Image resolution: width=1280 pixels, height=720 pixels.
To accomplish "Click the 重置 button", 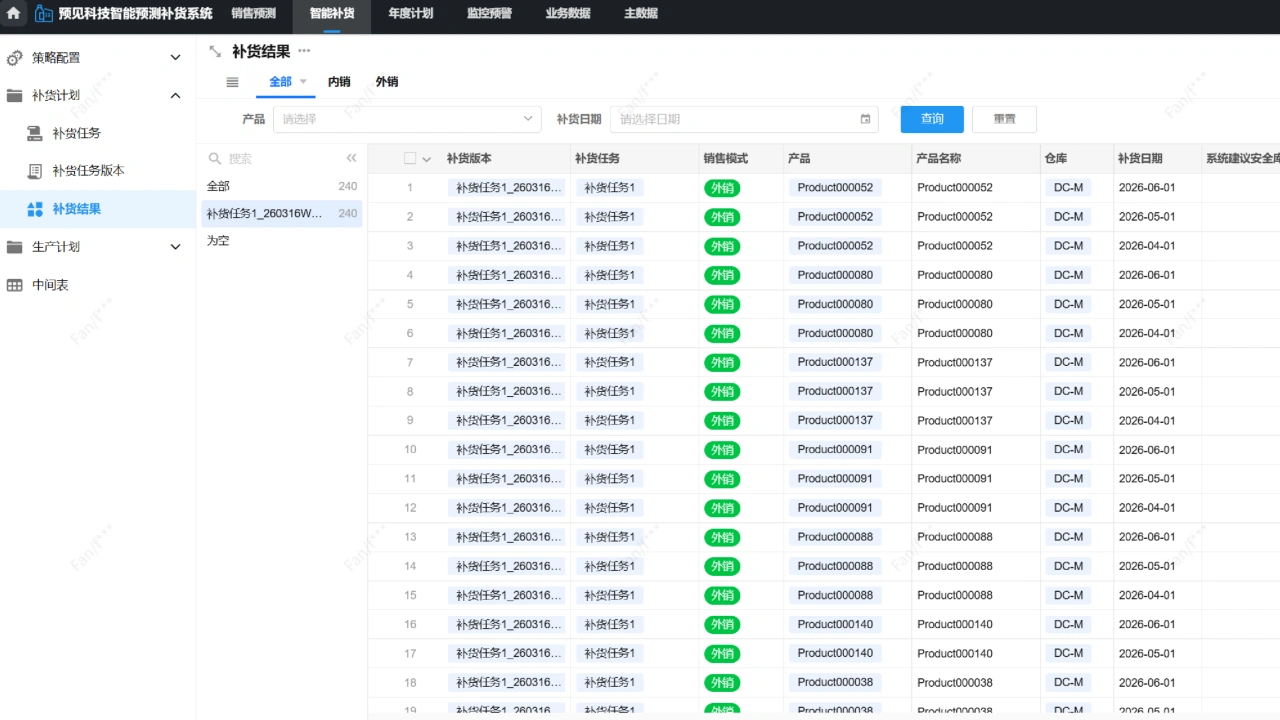I will (x=1004, y=119).
